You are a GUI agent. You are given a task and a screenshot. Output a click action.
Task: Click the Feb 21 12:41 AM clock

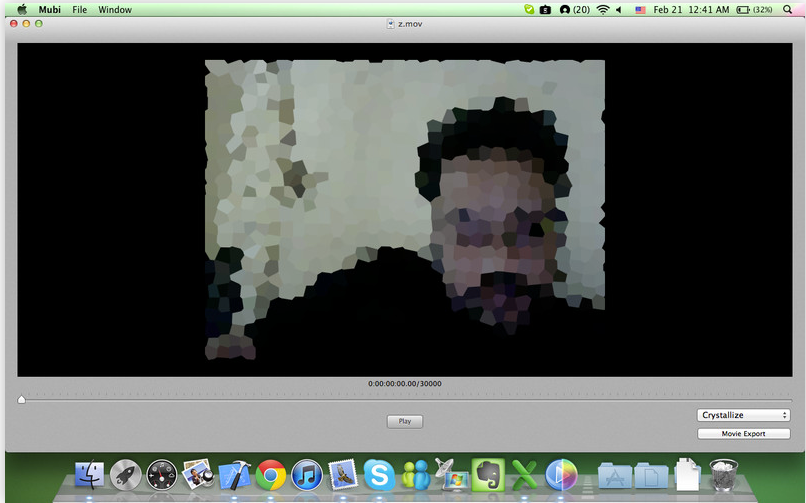coord(691,10)
